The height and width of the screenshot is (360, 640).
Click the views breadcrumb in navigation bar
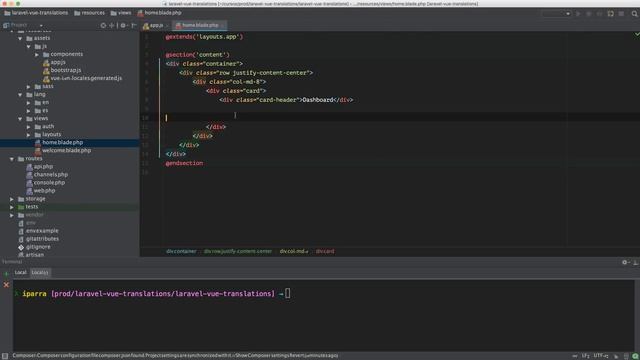click(121, 13)
